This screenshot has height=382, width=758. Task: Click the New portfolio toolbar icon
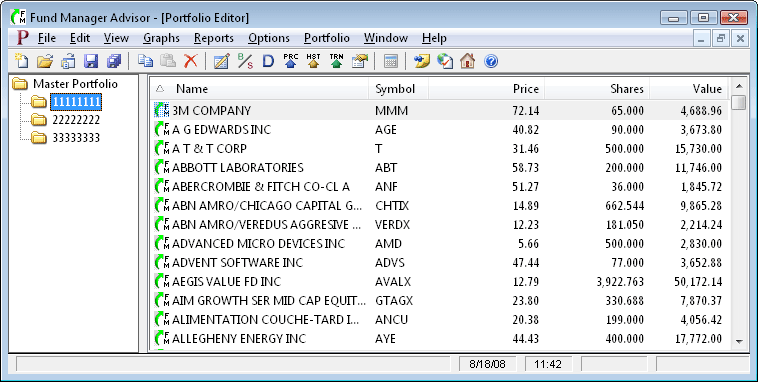pos(21,61)
